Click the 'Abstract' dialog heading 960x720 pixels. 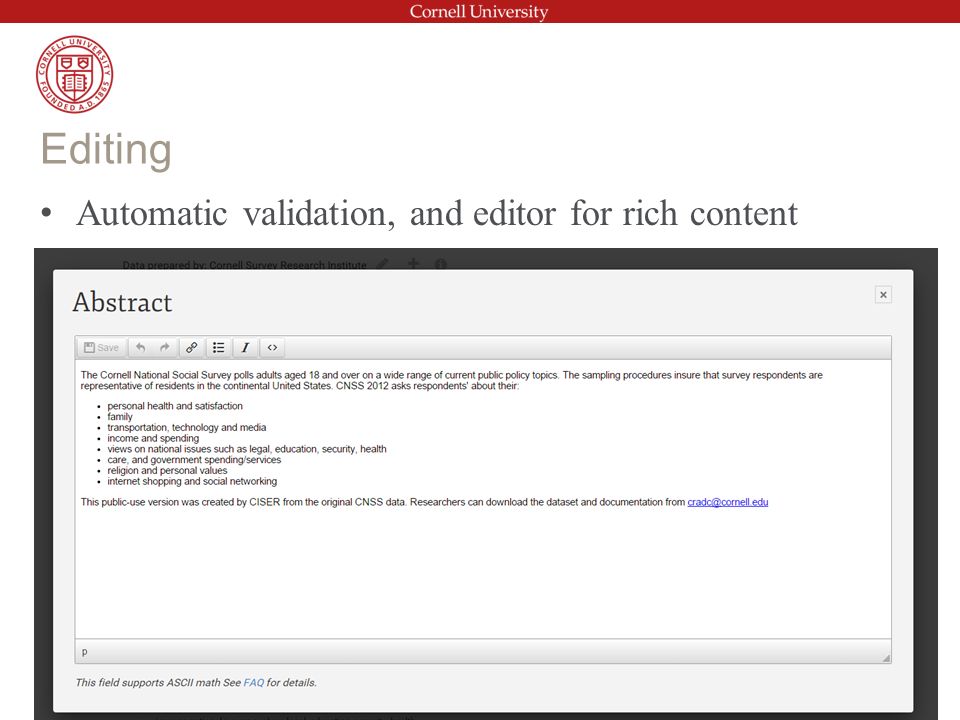click(x=122, y=302)
